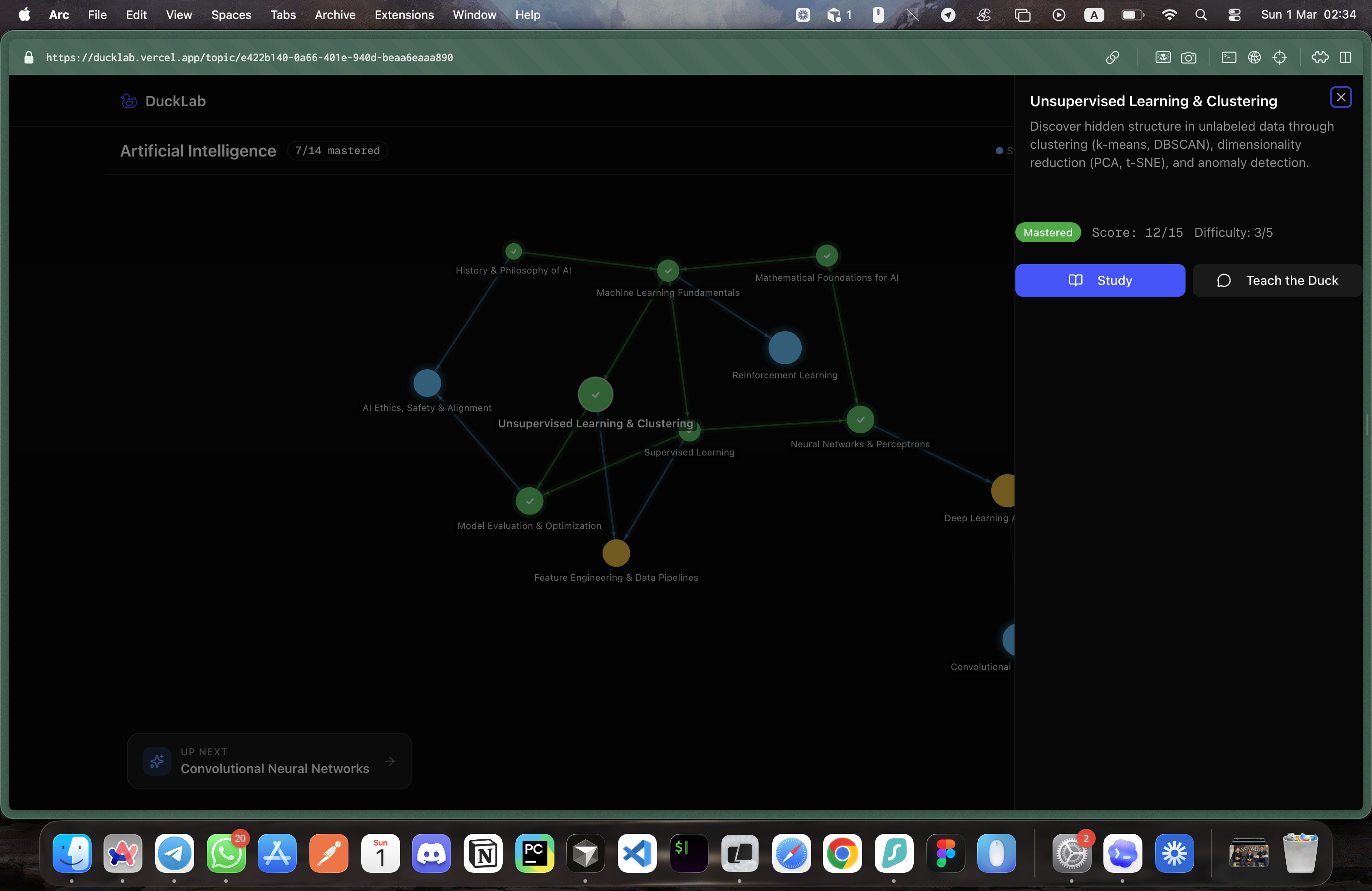Click the DuckLab duck logo icon
The image size is (1372, 891).
(128, 101)
